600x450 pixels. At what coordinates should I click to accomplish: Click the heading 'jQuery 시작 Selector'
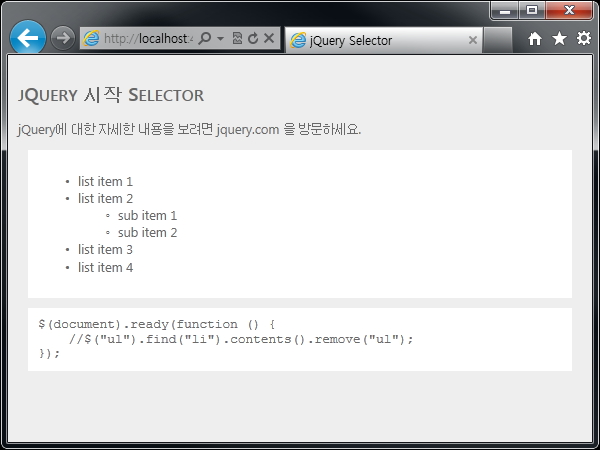pos(111,95)
